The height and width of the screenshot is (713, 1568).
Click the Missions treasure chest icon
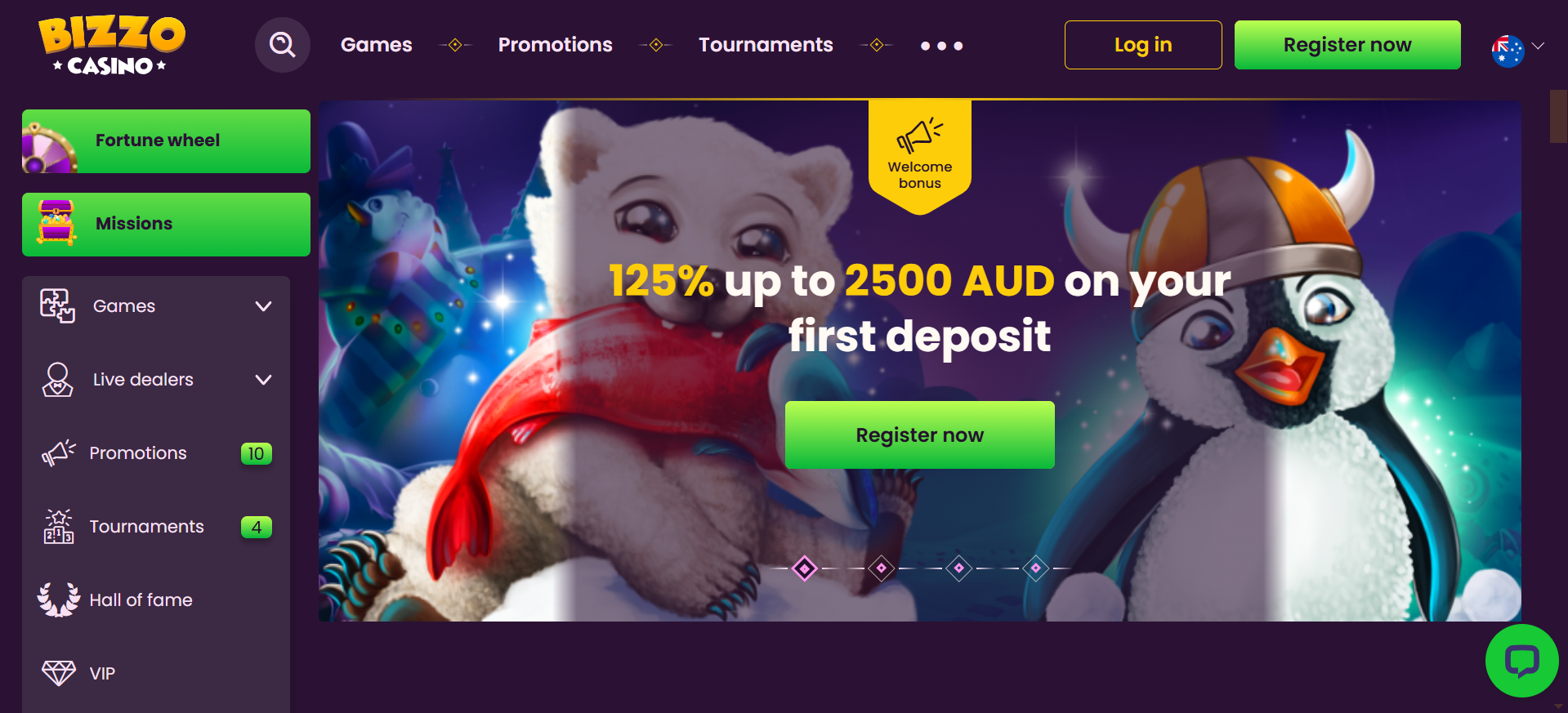[56, 223]
